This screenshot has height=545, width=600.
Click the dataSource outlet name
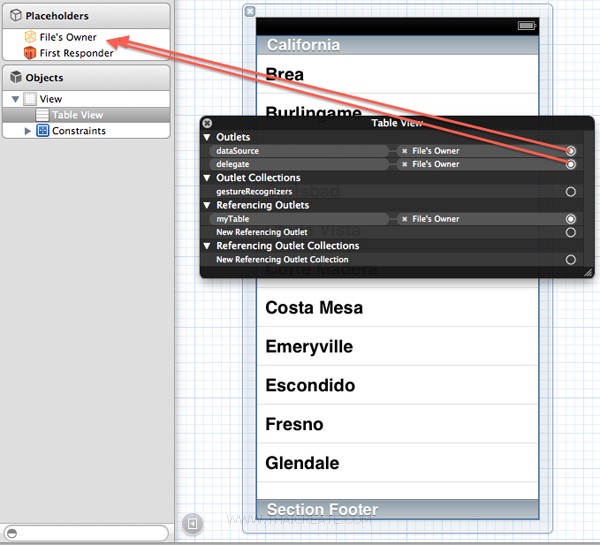tap(237, 151)
